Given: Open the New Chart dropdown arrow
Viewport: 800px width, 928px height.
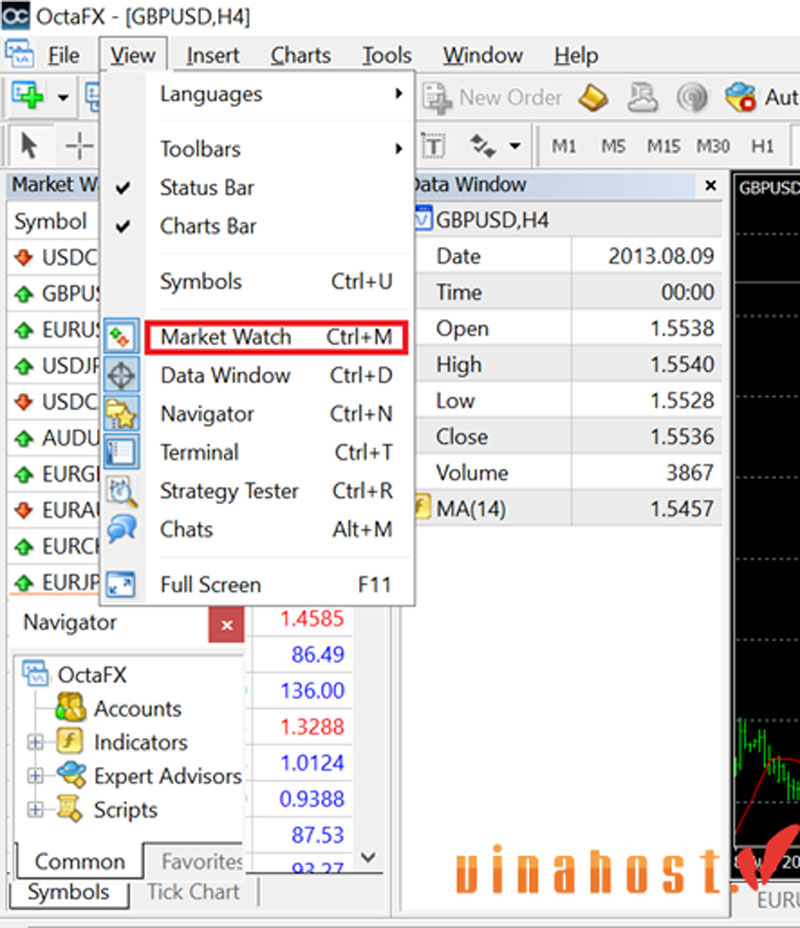Looking at the screenshot, I should [63, 97].
